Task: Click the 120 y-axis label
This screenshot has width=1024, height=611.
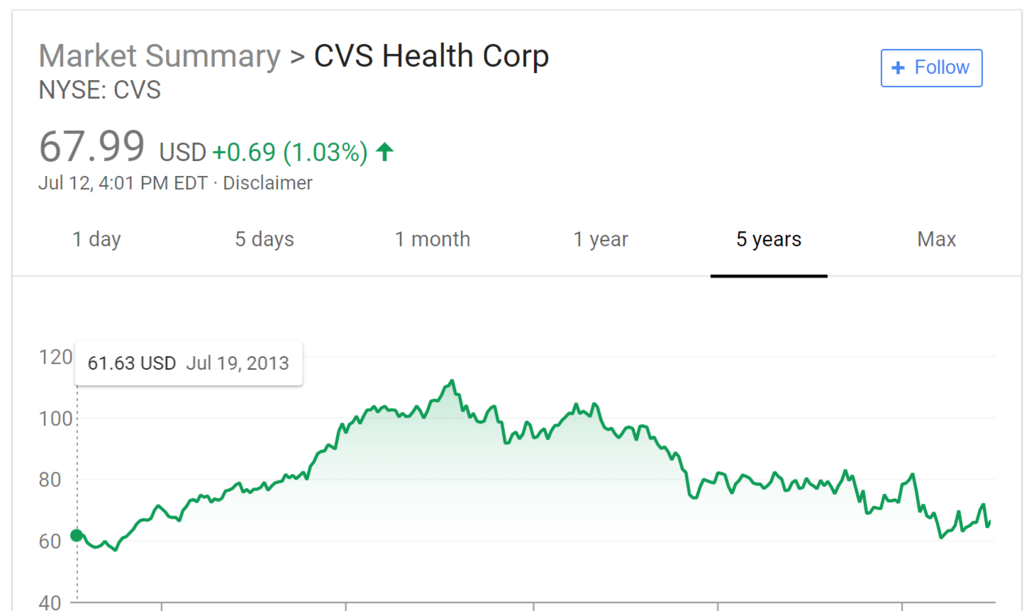Action: pyautogui.click(x=56, y=356)
